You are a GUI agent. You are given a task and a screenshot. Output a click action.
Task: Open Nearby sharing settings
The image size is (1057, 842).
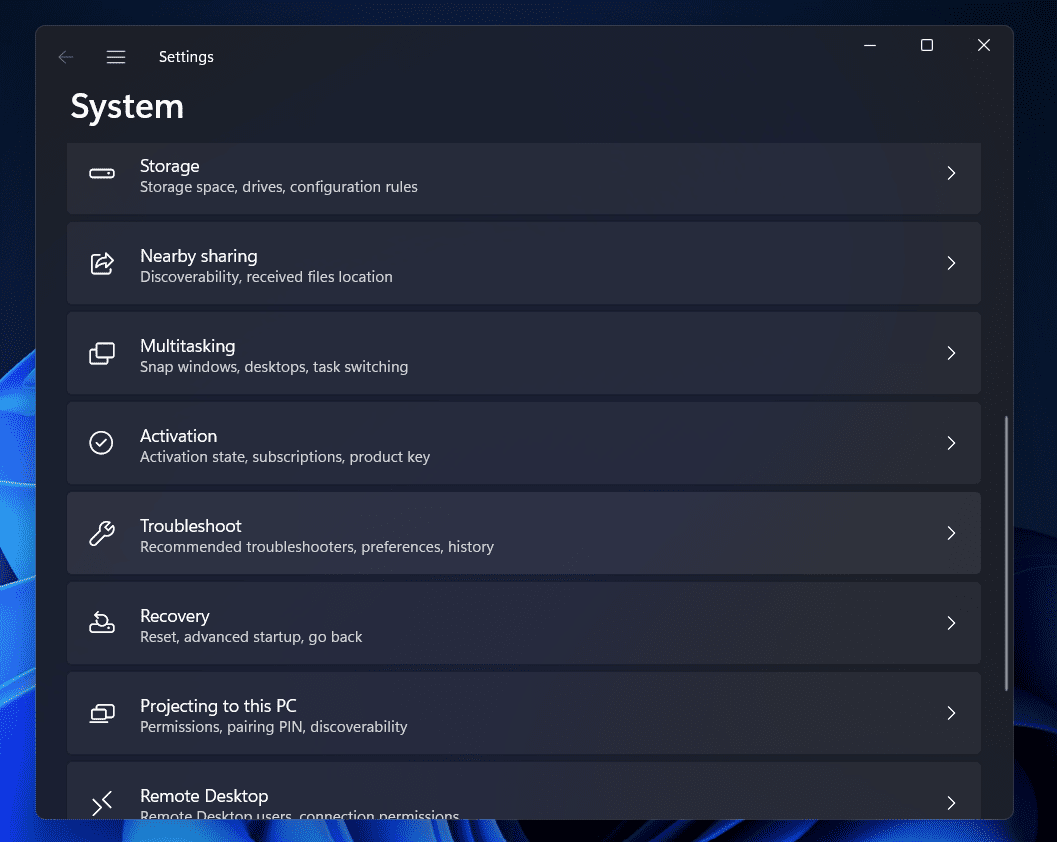(x=524, y=263)
